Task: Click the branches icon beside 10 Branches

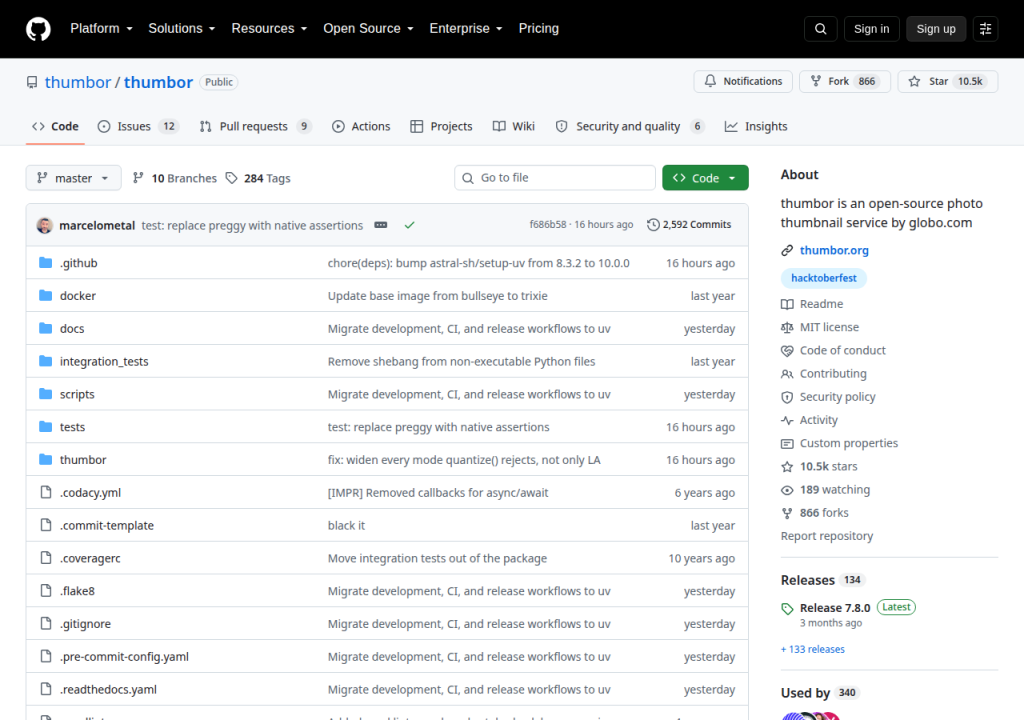Action: (x=138, y=178)
